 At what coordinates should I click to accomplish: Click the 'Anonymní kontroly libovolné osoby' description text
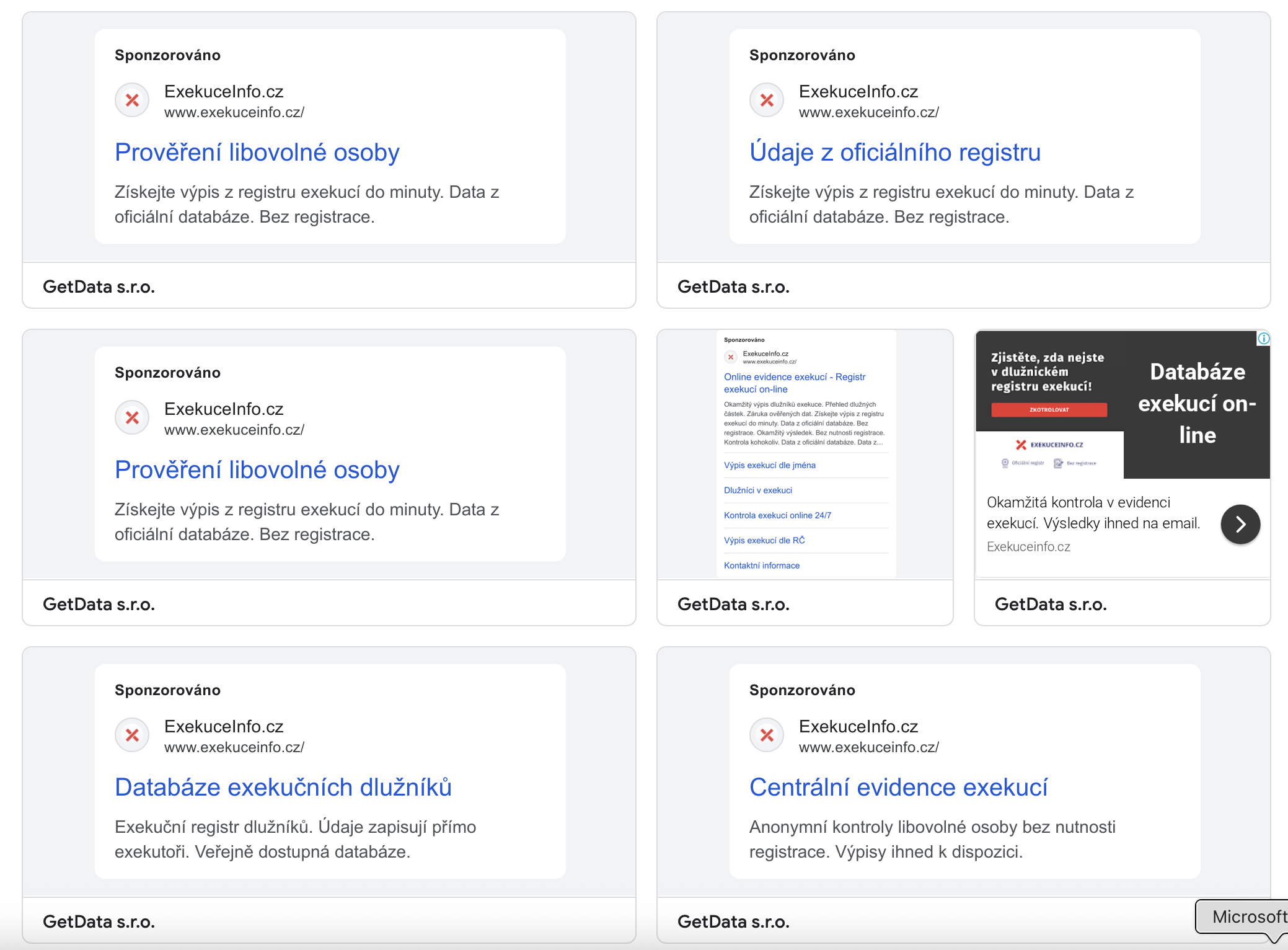(x=933, y=840)
